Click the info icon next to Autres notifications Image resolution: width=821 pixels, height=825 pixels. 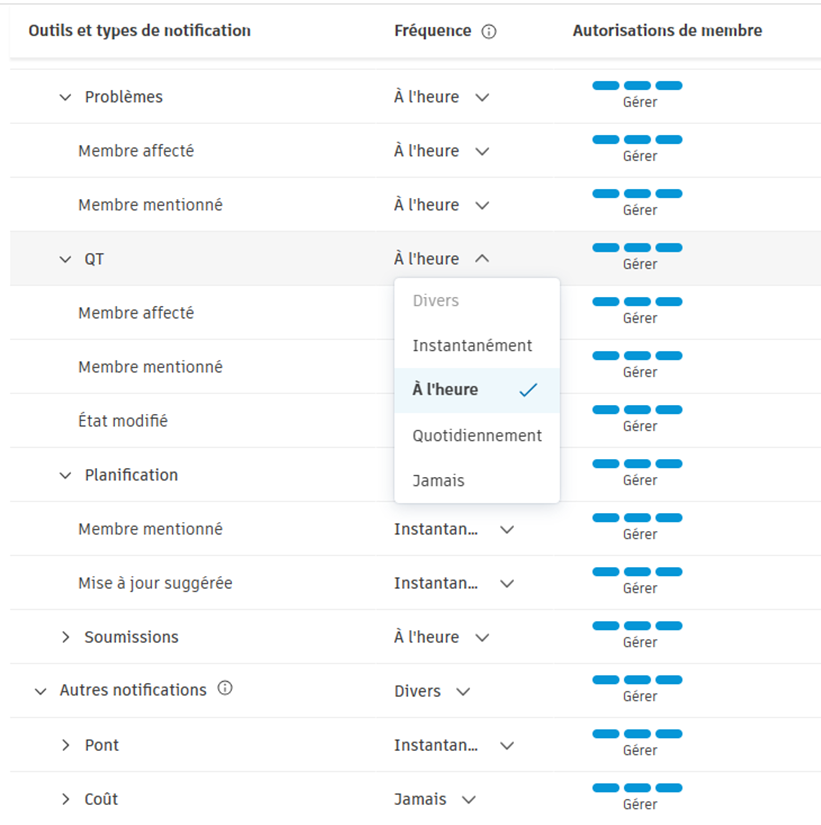pyautogui.click(x=225, y=689)
